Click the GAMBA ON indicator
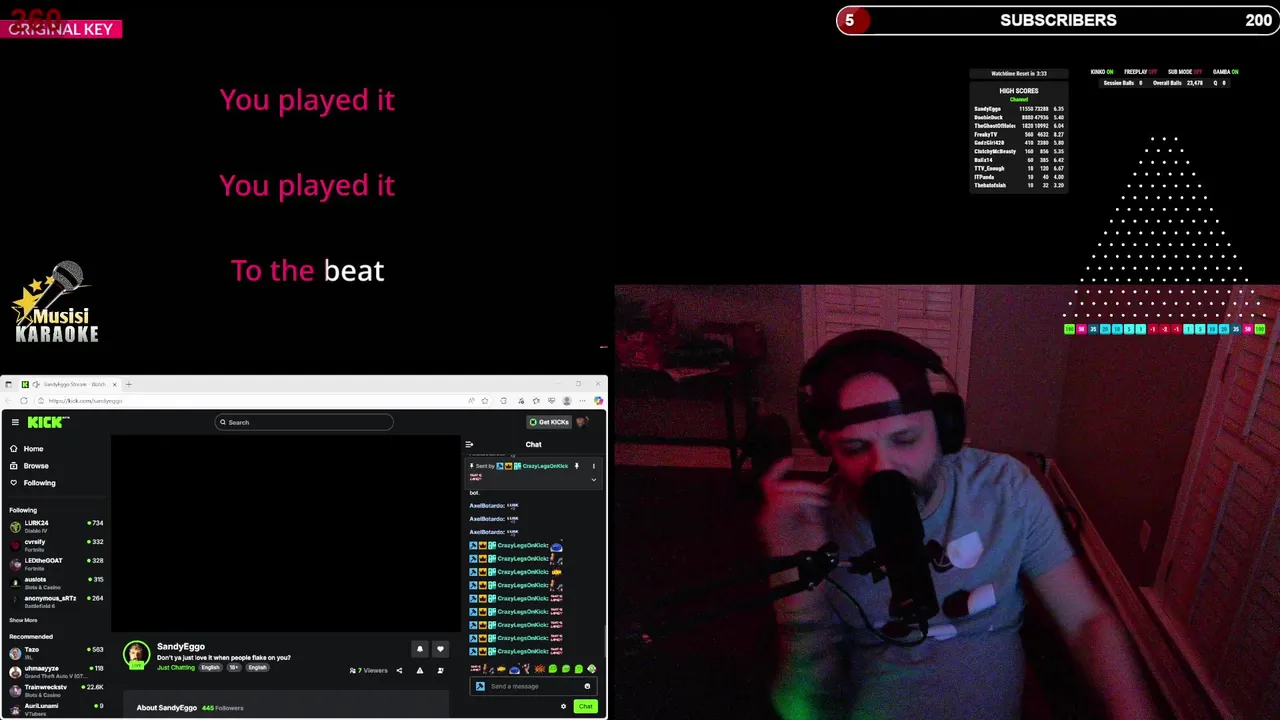1280x720 pixels. (x=1225, y=72)
